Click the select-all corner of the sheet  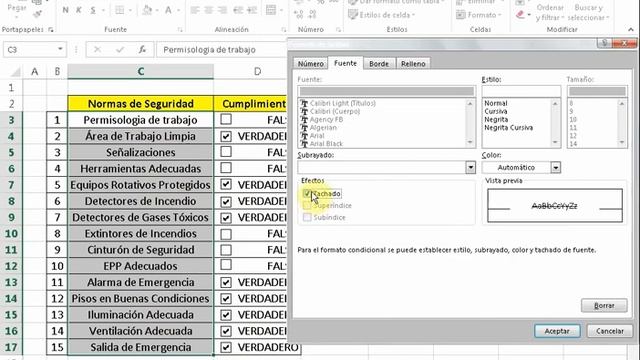coord(15,72)
